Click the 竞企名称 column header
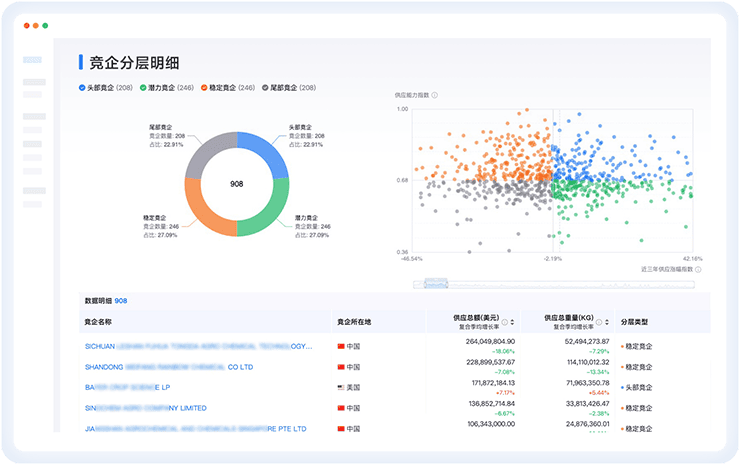The height and width of the screenshot is (465, 740). tap(99, 322)
